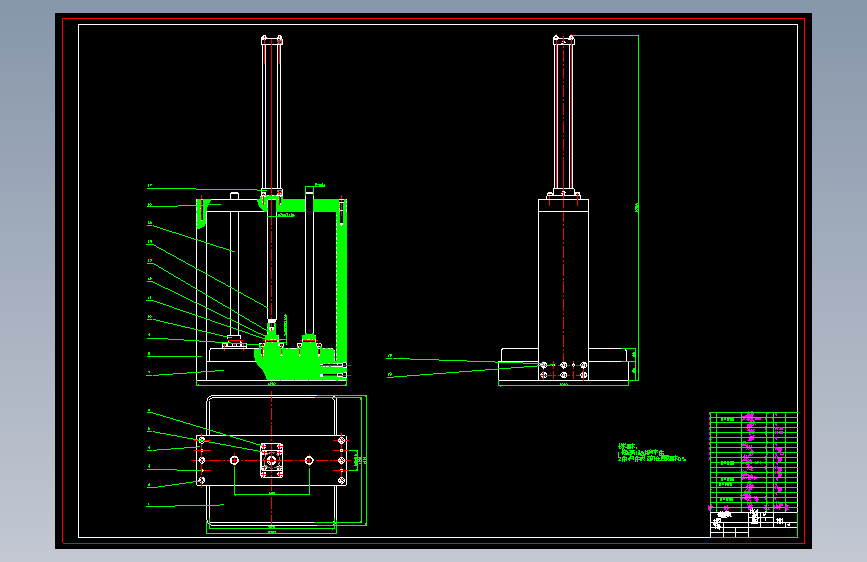The image size is (867, 562).
Task: Pick the left guide hole circle in plan view
Action: 234,460
